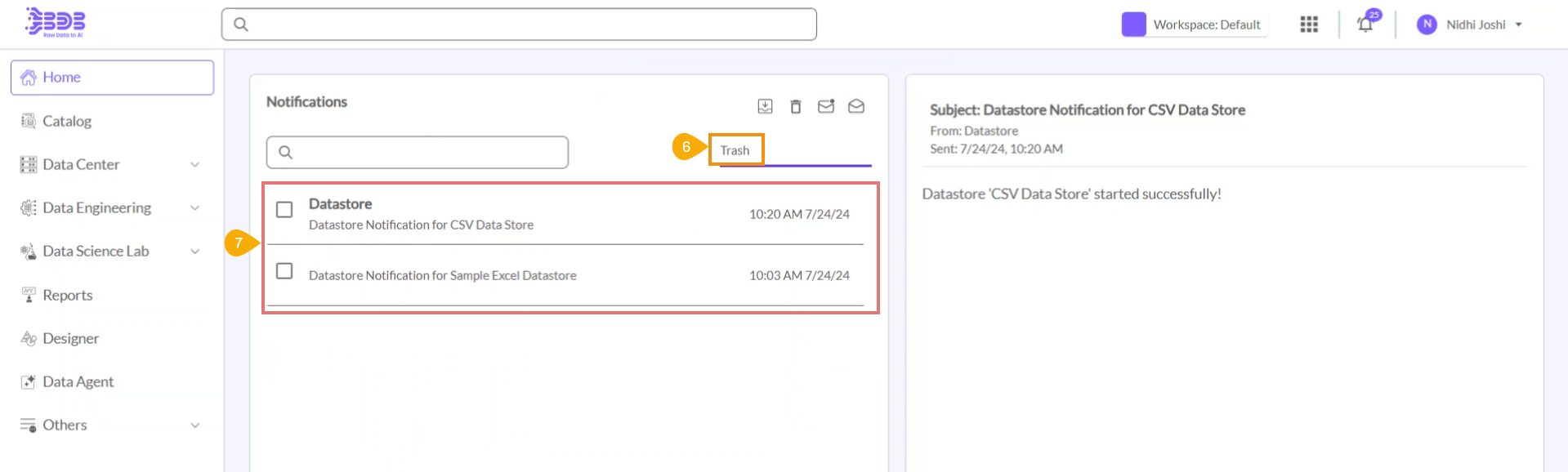Open the Sample Excel Datastore notification
The height and width of the screenshot is (472, 1568).
pos(443,276)
